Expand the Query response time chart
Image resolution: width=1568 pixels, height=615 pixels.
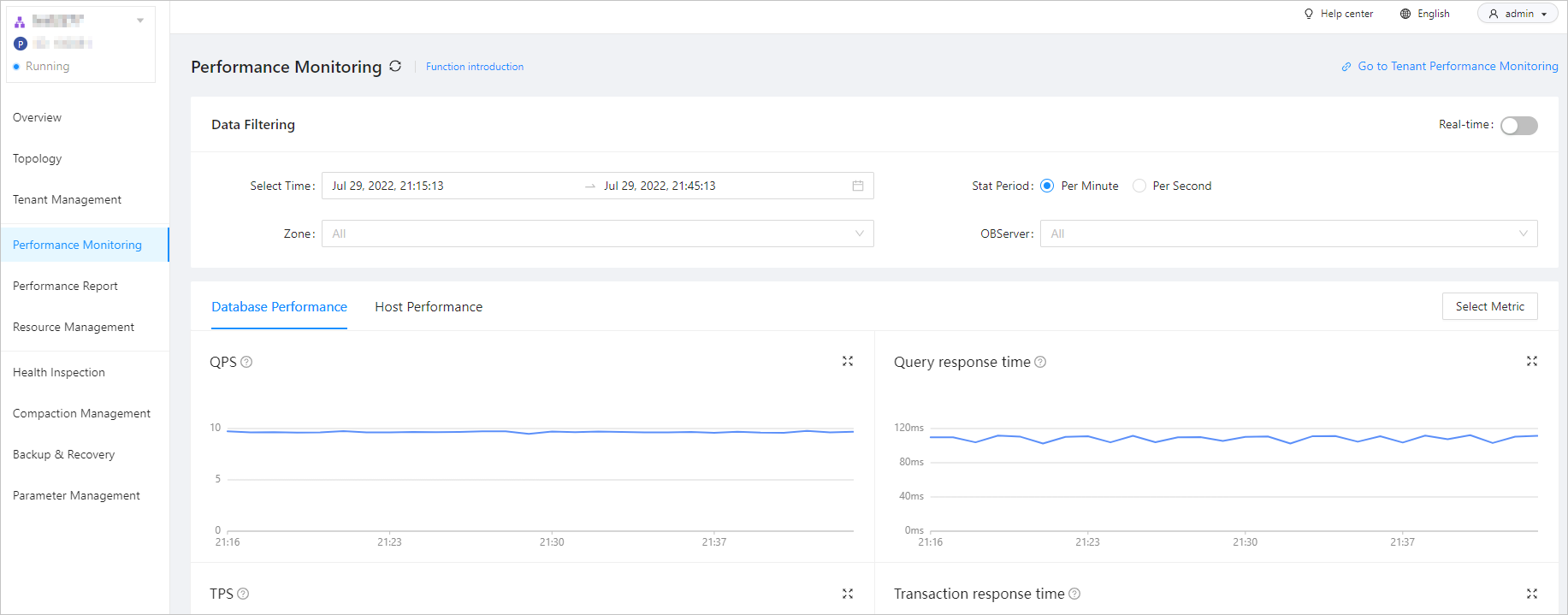point(1531,362)
